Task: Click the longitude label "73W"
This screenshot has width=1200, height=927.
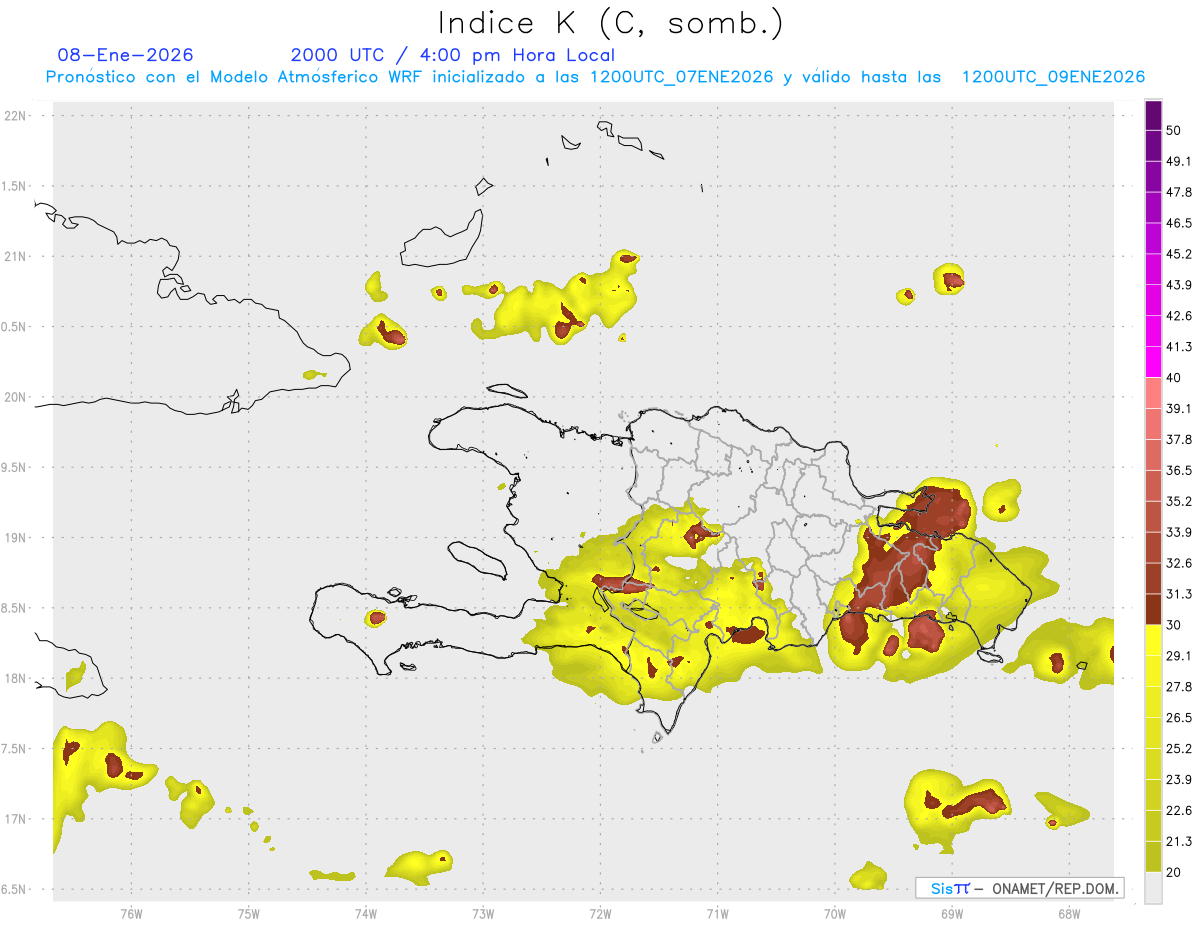Action: pyautogui.click(x=483, y=915)
